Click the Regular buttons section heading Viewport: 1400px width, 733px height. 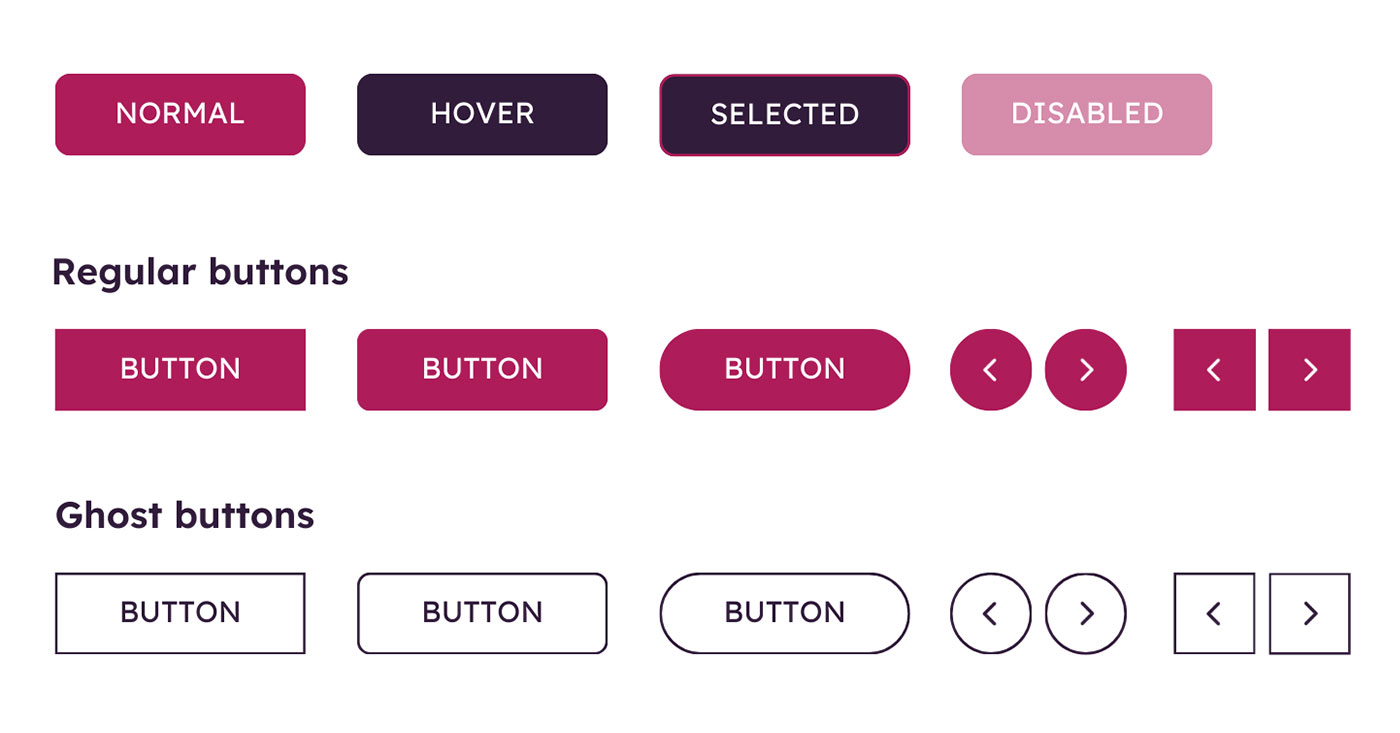click(x=201, y=271)
